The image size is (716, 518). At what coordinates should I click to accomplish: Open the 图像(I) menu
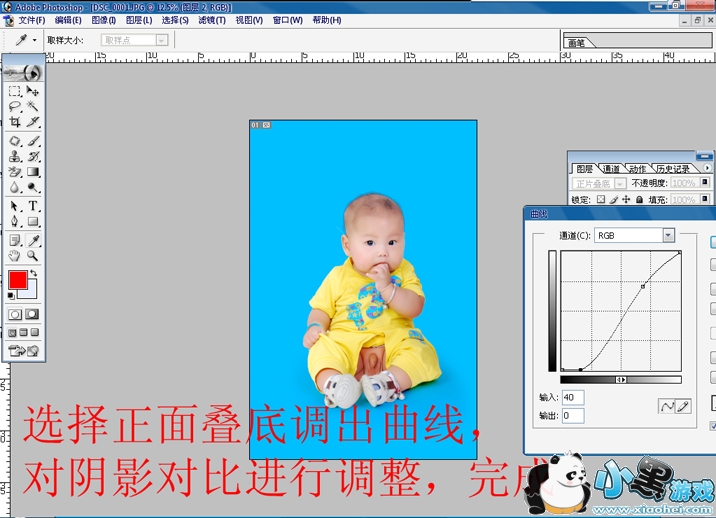click(x=104, y=20)
